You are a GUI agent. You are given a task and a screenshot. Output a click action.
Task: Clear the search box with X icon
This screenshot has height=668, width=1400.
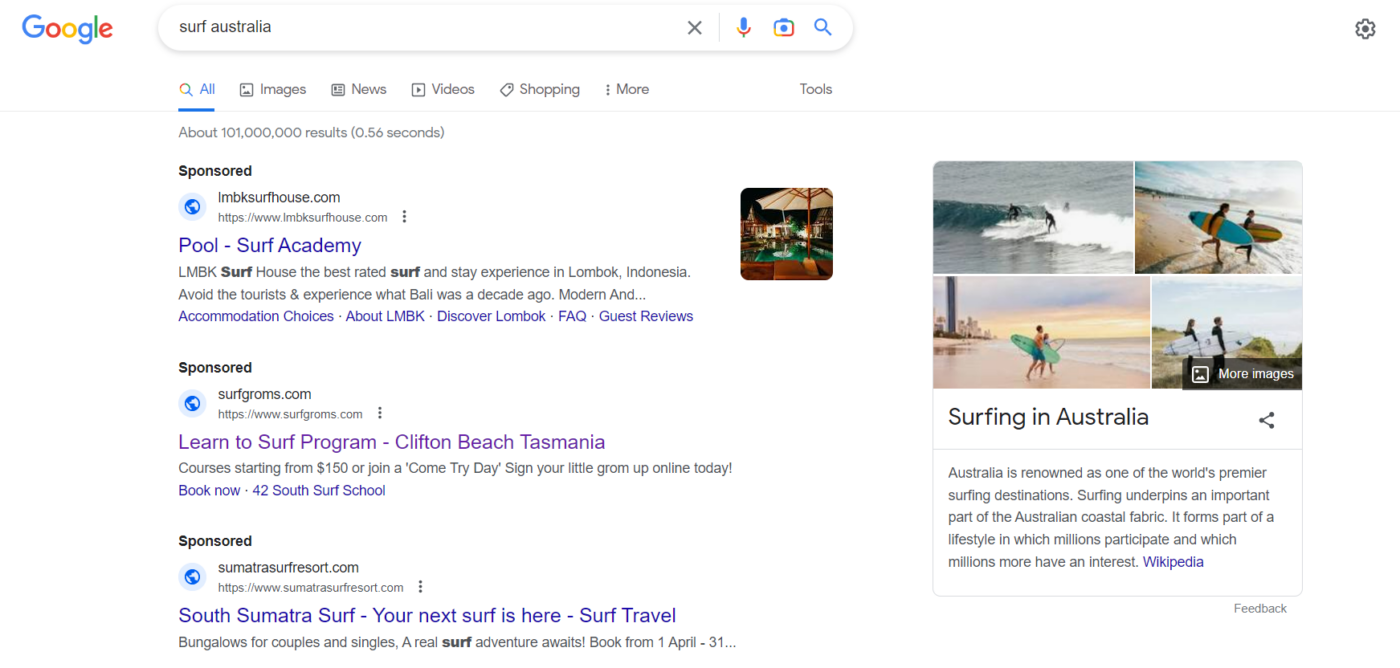click(694, 28)
